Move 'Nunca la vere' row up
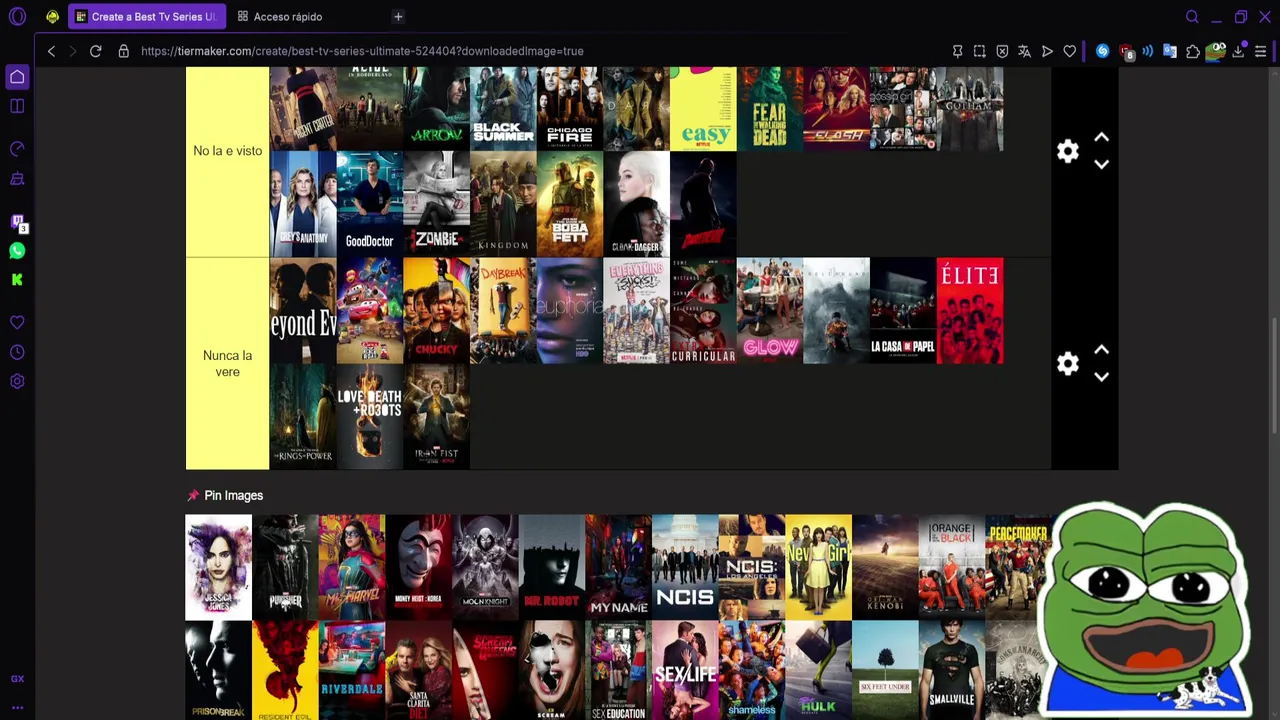 pos(1101,349)
